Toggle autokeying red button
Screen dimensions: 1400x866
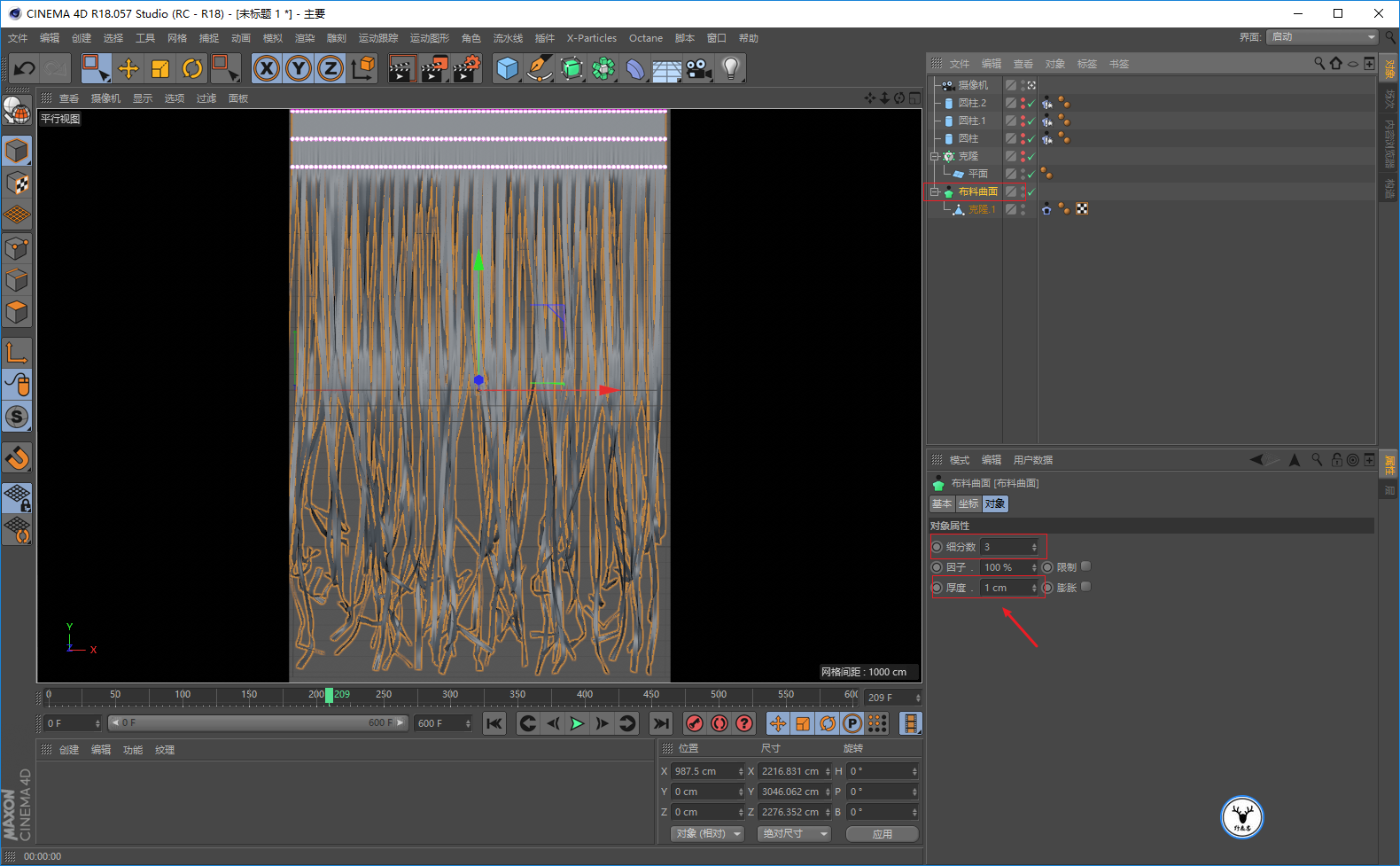click(719, 723)
